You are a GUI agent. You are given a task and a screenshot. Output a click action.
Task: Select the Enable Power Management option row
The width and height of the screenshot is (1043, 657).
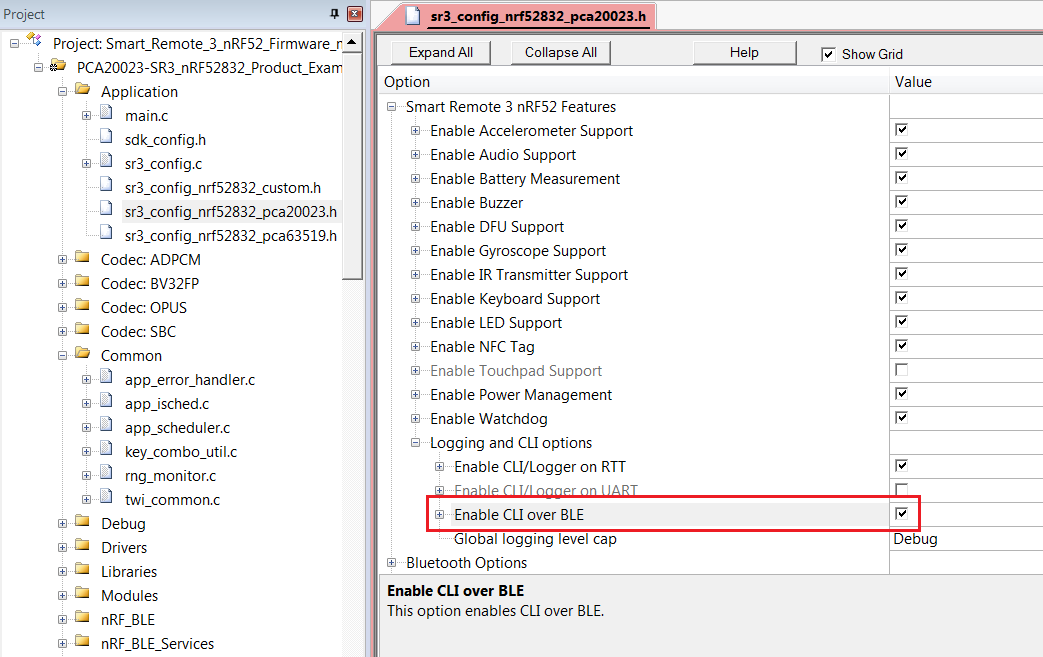point(521,395)
